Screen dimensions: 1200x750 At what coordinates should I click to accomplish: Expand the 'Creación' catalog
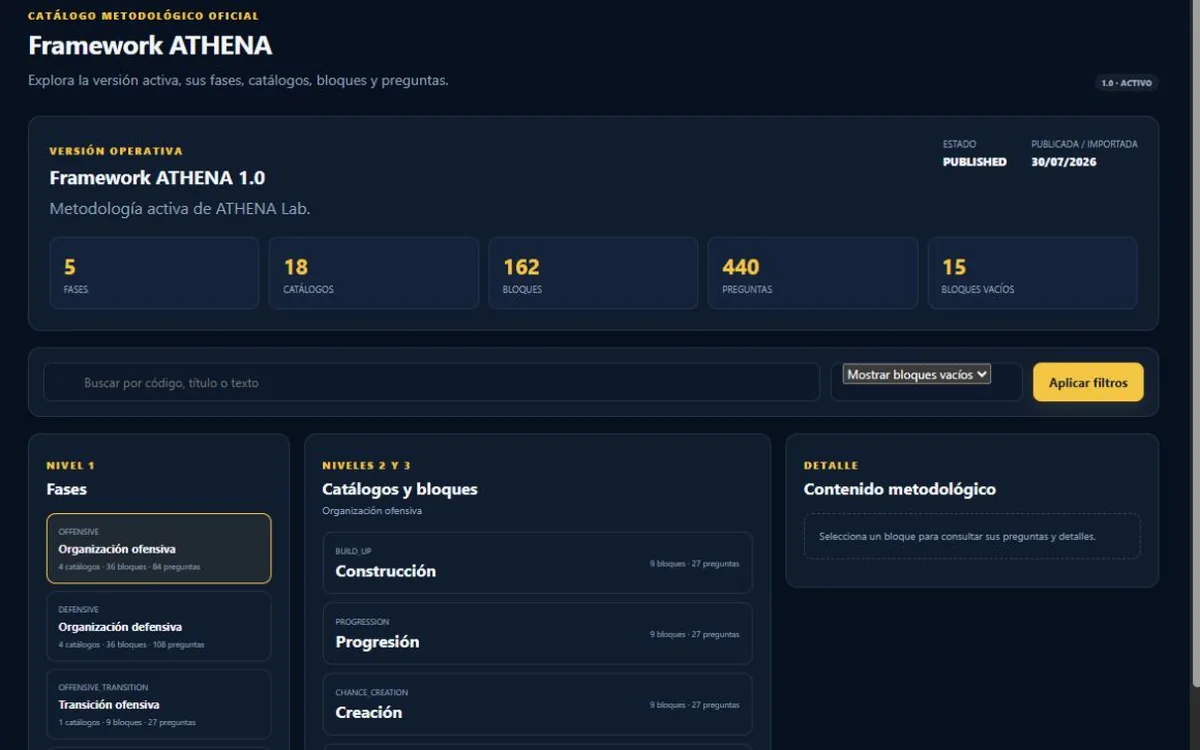[537, 704]
